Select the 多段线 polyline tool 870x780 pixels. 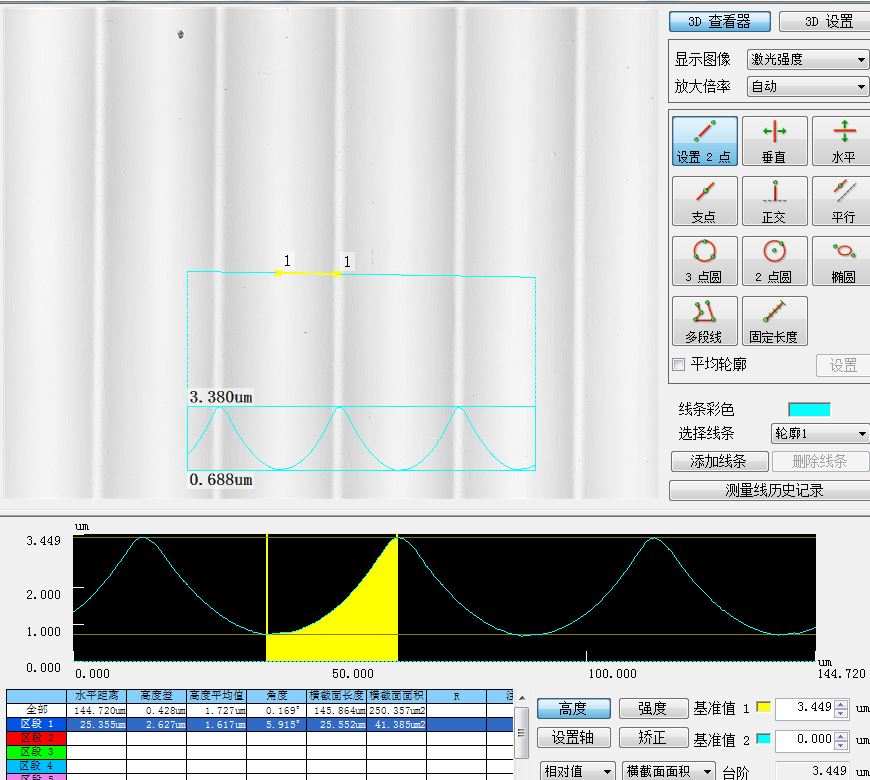point(704,322)
